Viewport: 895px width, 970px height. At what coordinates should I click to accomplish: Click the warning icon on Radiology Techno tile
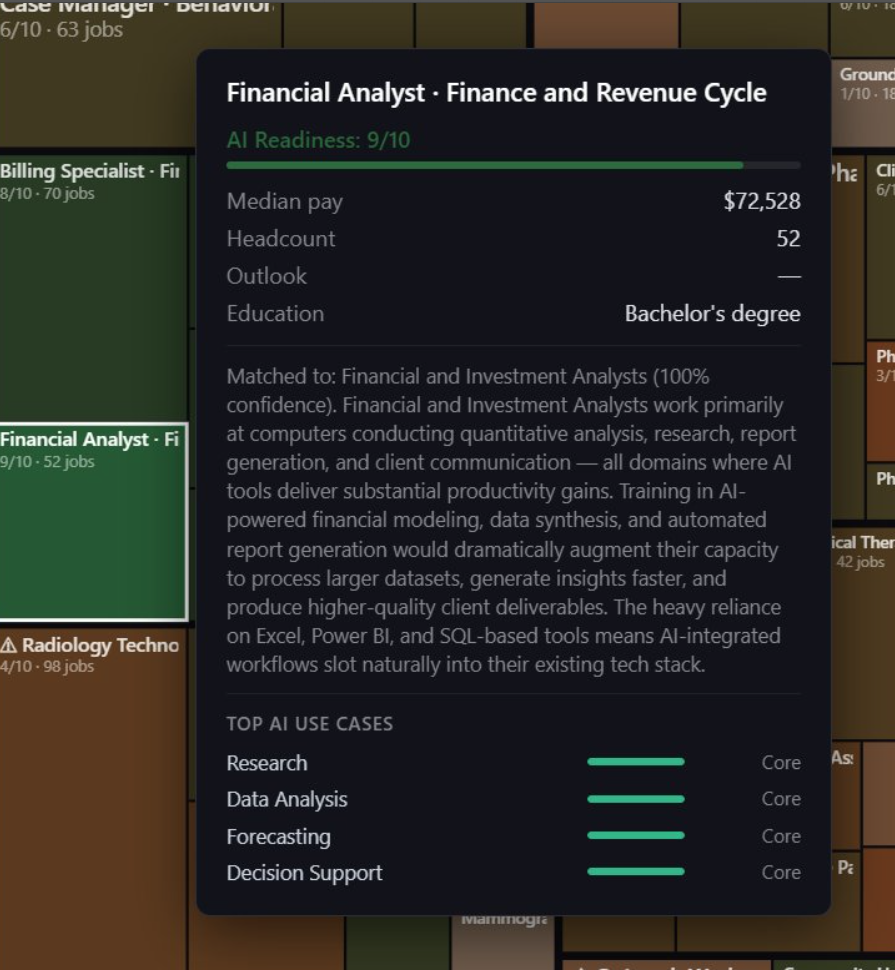click(x=10, y=645)
